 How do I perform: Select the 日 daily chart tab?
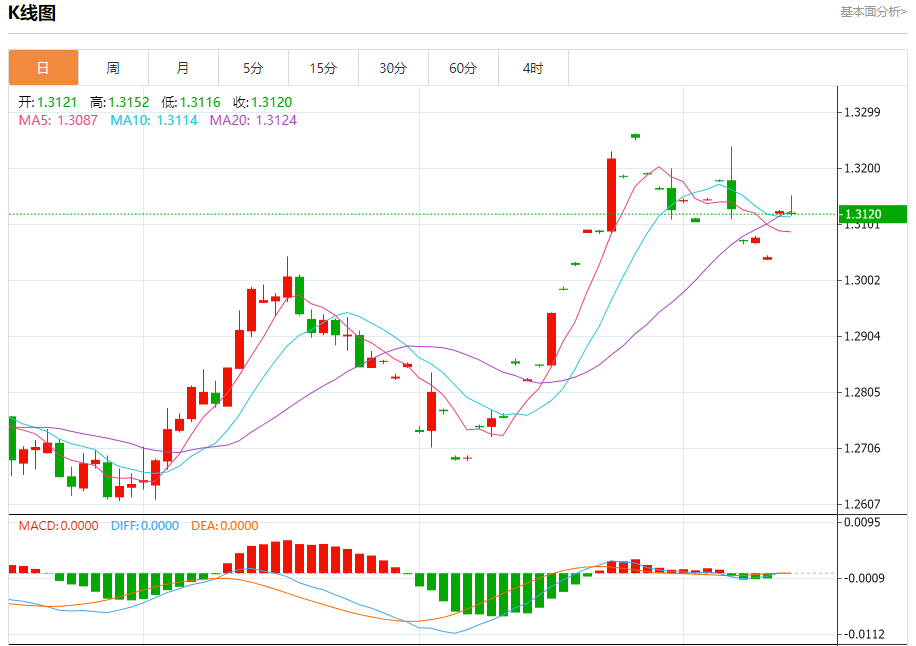click(43, 68)
